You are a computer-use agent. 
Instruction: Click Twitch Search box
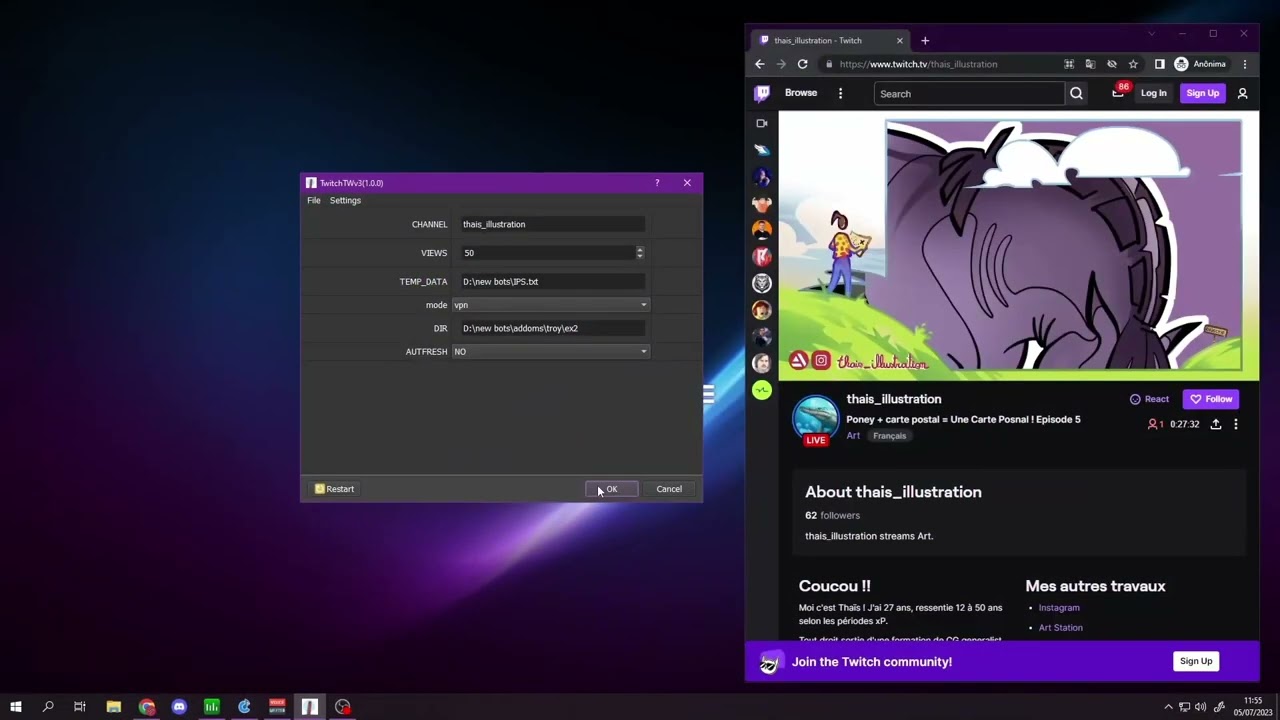[x=969, y=94]
